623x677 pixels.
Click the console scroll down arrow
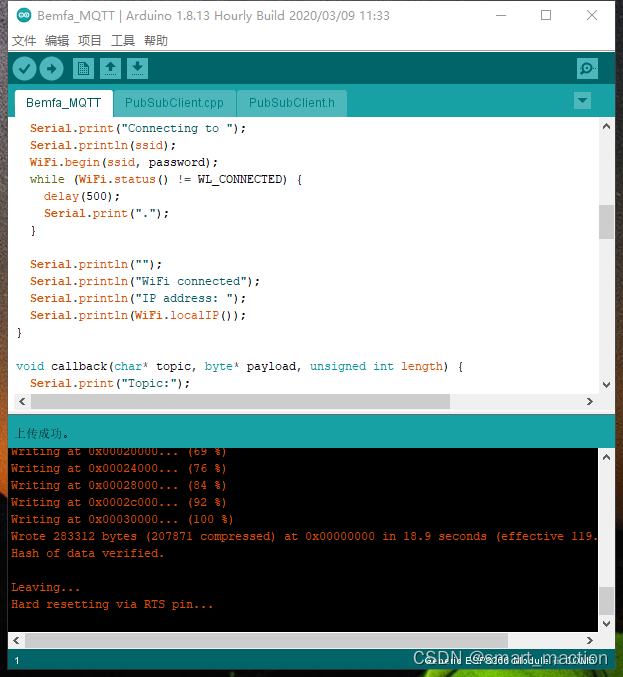[x=606, y=624]
